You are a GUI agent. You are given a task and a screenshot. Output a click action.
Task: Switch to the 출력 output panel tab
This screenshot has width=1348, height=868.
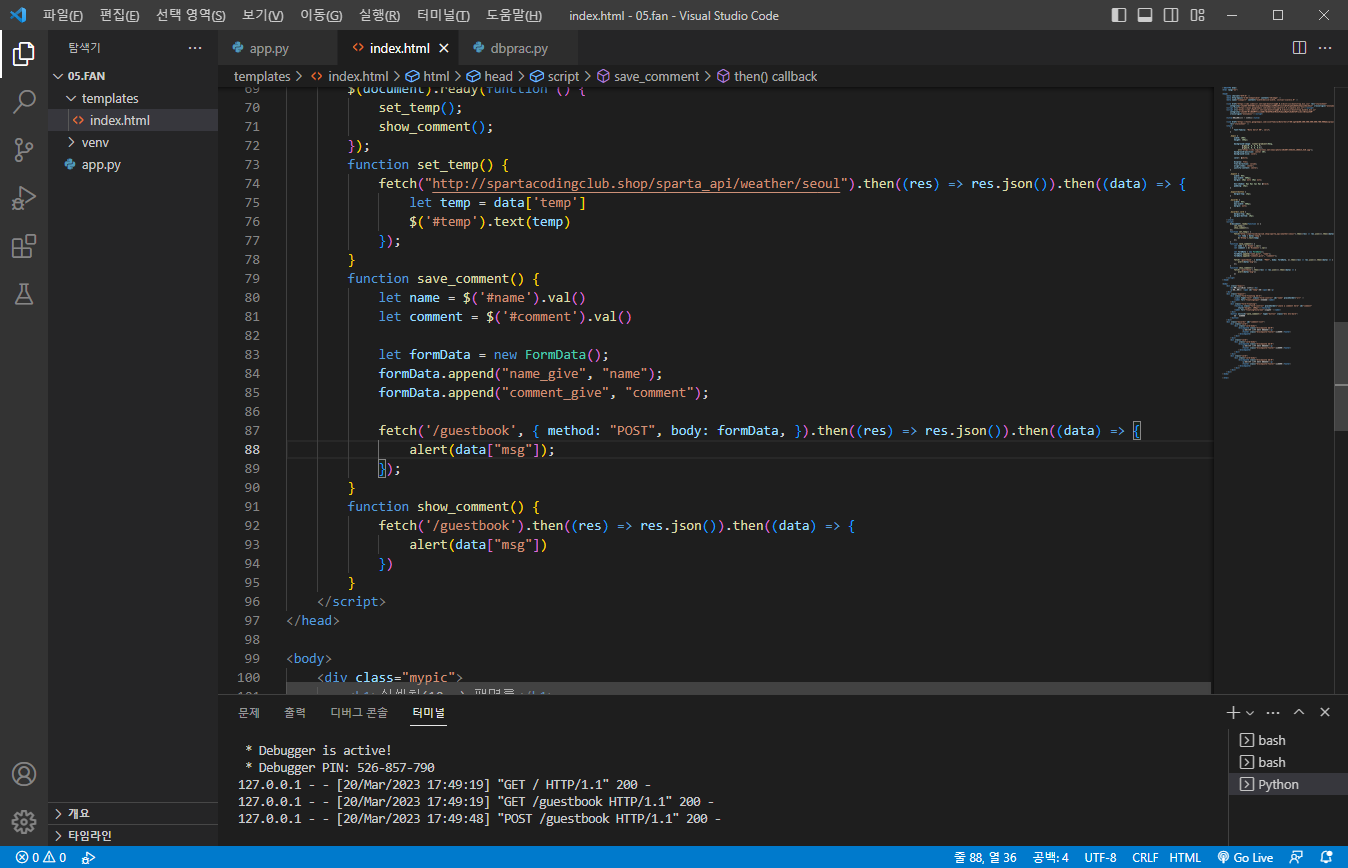(295, 713)
